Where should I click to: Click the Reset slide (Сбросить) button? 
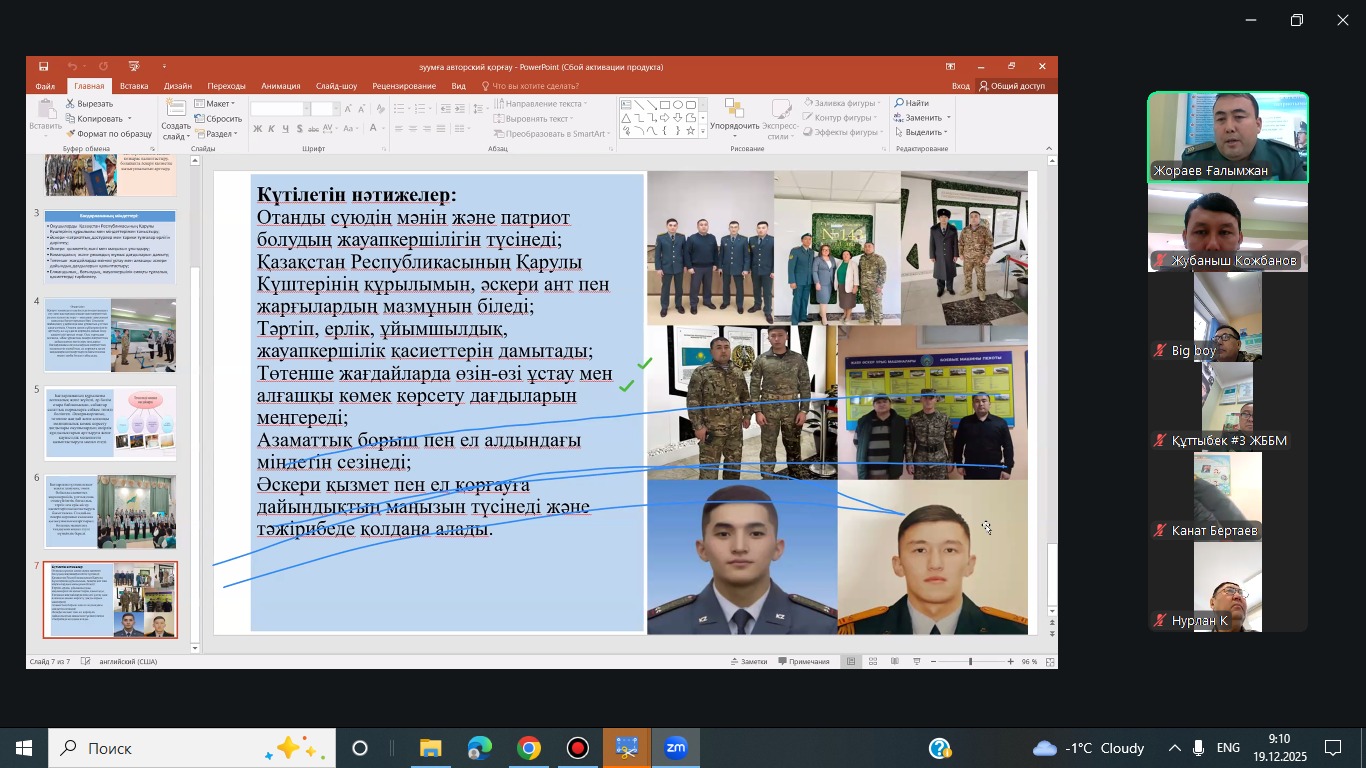(219, 119)
